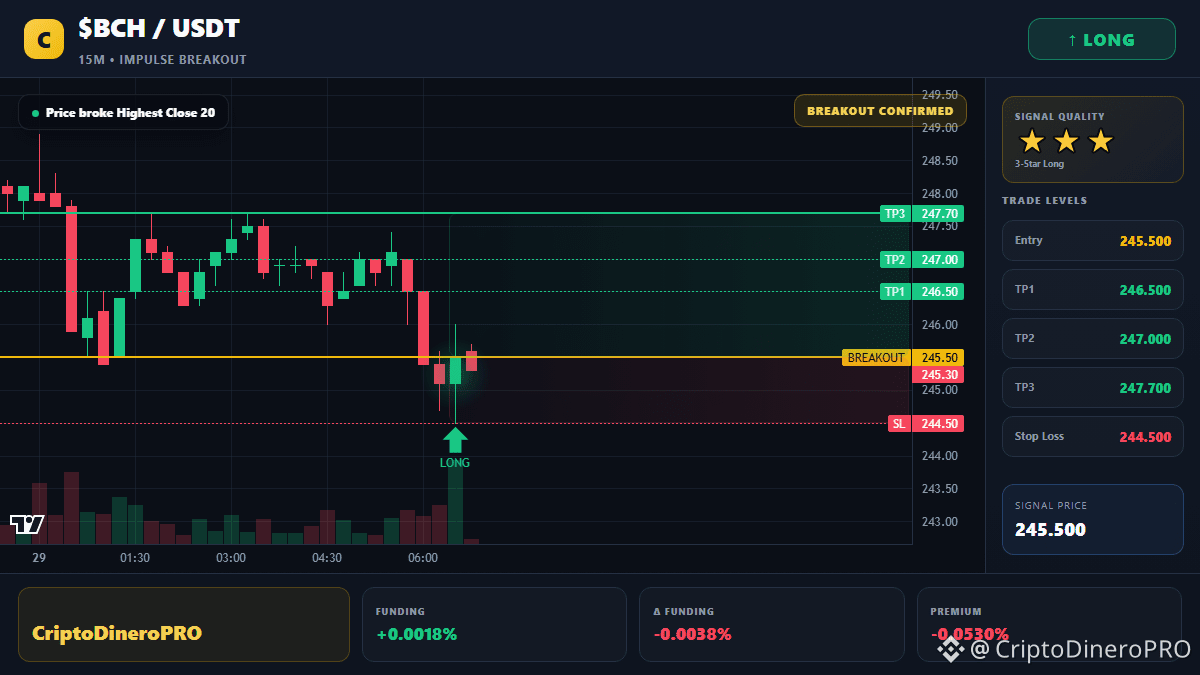Click the TRADE LEVELS section heading
Viewport: 1200px width, 675px height.
point(1044,201)
